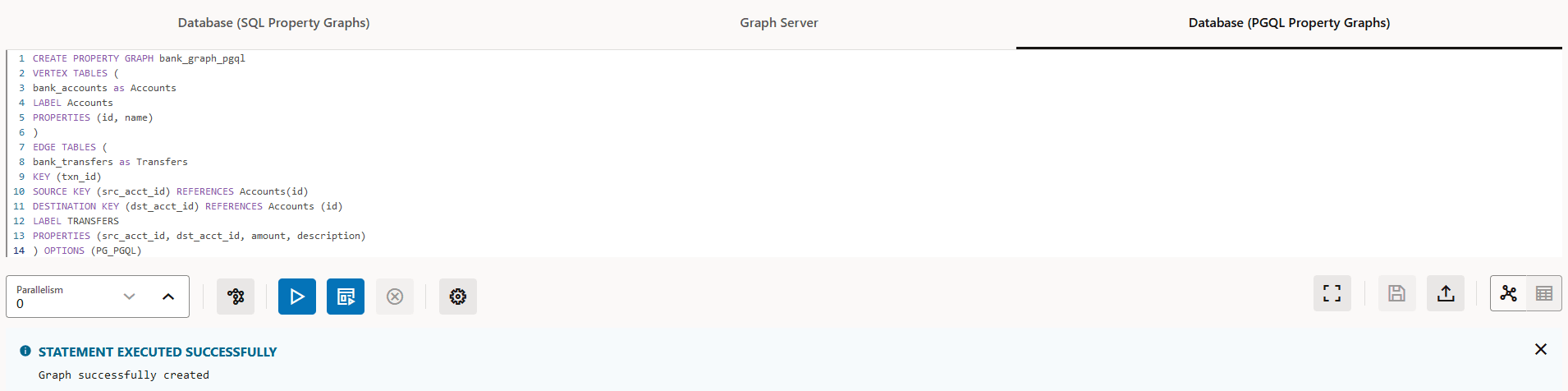Click PROPERTIES (src_acct_id...) line 13

(199, 236)
